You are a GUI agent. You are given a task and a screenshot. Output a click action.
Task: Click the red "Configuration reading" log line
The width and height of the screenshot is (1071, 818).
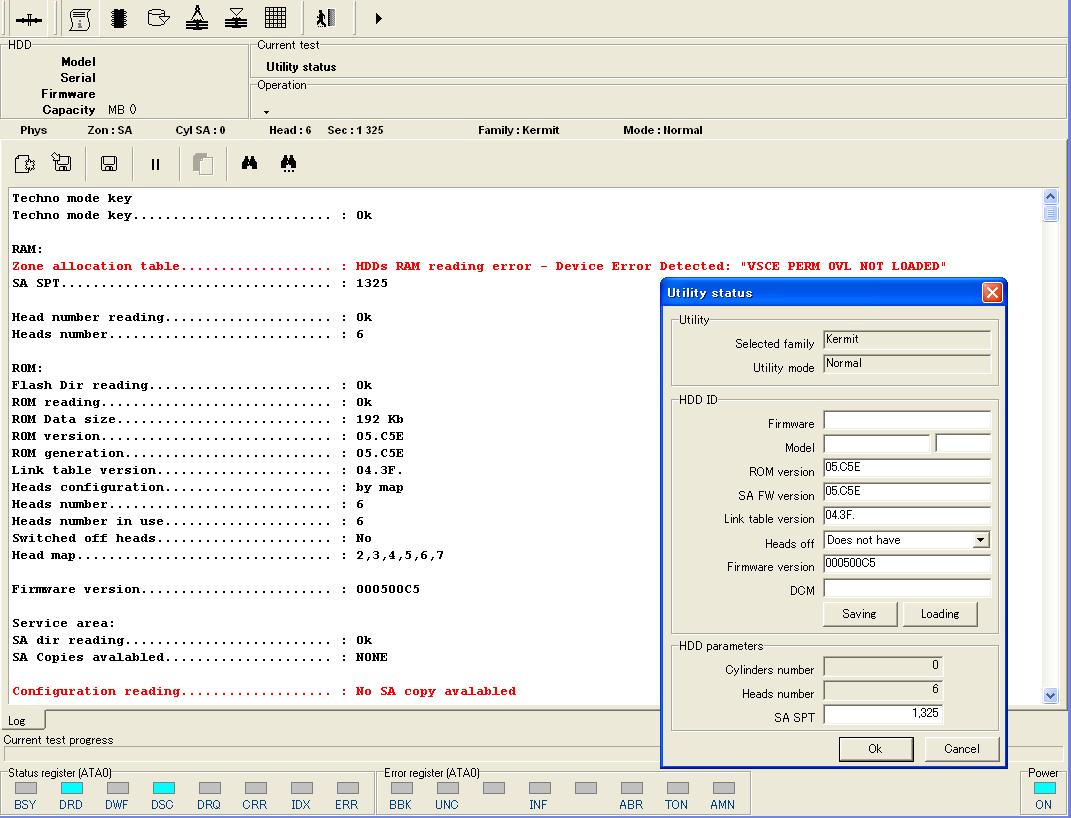[x=264, y=691]
